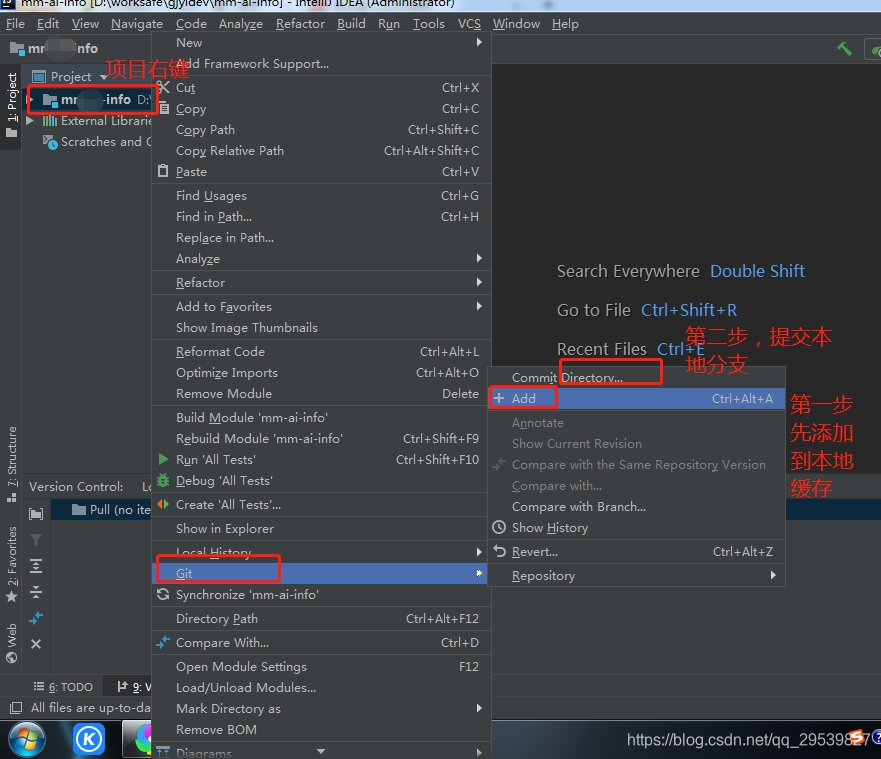The image size is (881, 759).
Task: Select Rebuild Module 'mm-ai-info'
Action: point(319,438)
